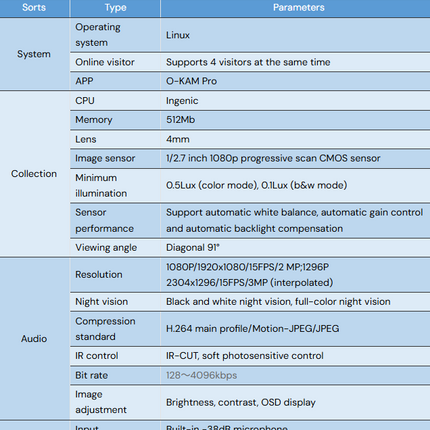430x430 pixels.
Task: Click the Image adjustment parameters cell
Action: [295, 402]
